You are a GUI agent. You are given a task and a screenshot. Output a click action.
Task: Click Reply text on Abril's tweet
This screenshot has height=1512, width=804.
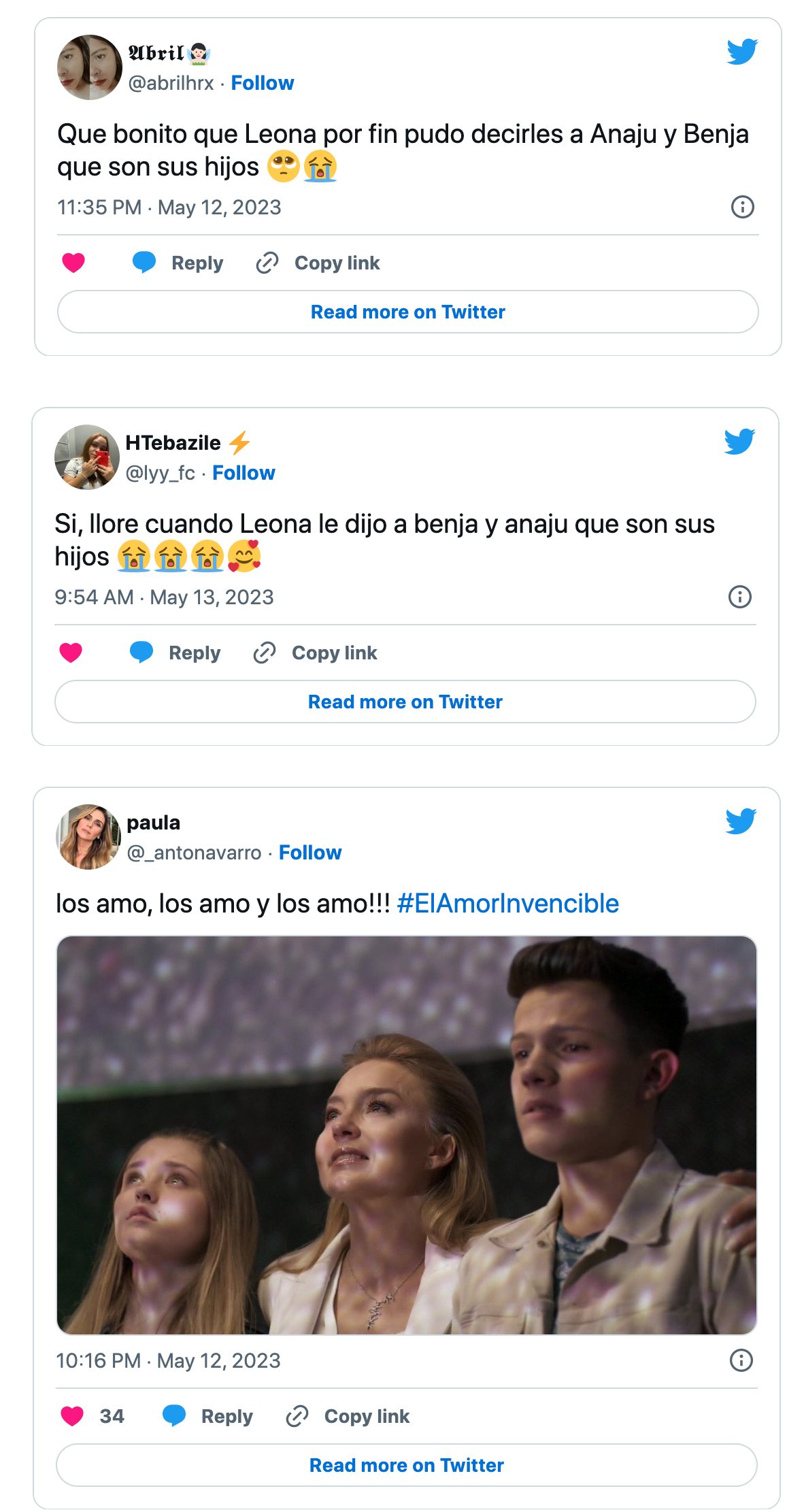tap(197, 263)
